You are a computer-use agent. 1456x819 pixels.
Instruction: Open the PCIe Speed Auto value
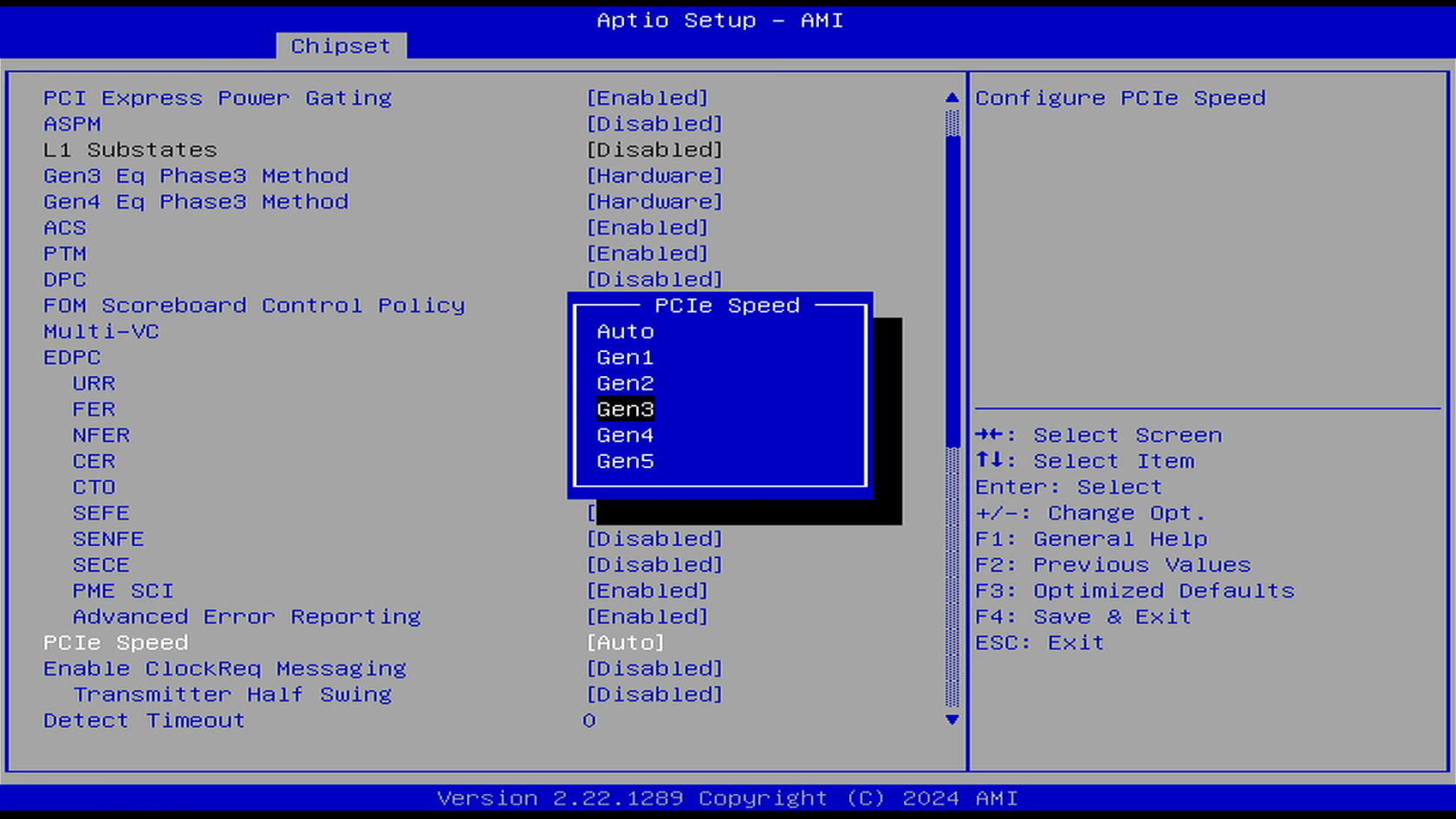tap(625, 642)
